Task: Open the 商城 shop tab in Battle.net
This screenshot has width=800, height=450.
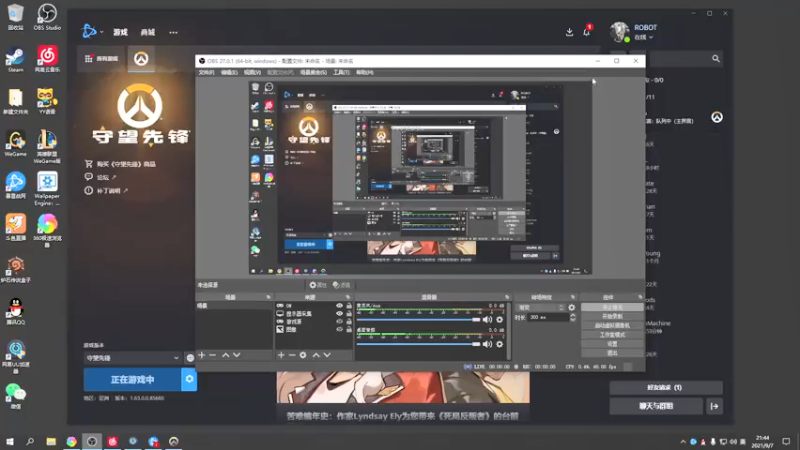Action: pos(148,32)
